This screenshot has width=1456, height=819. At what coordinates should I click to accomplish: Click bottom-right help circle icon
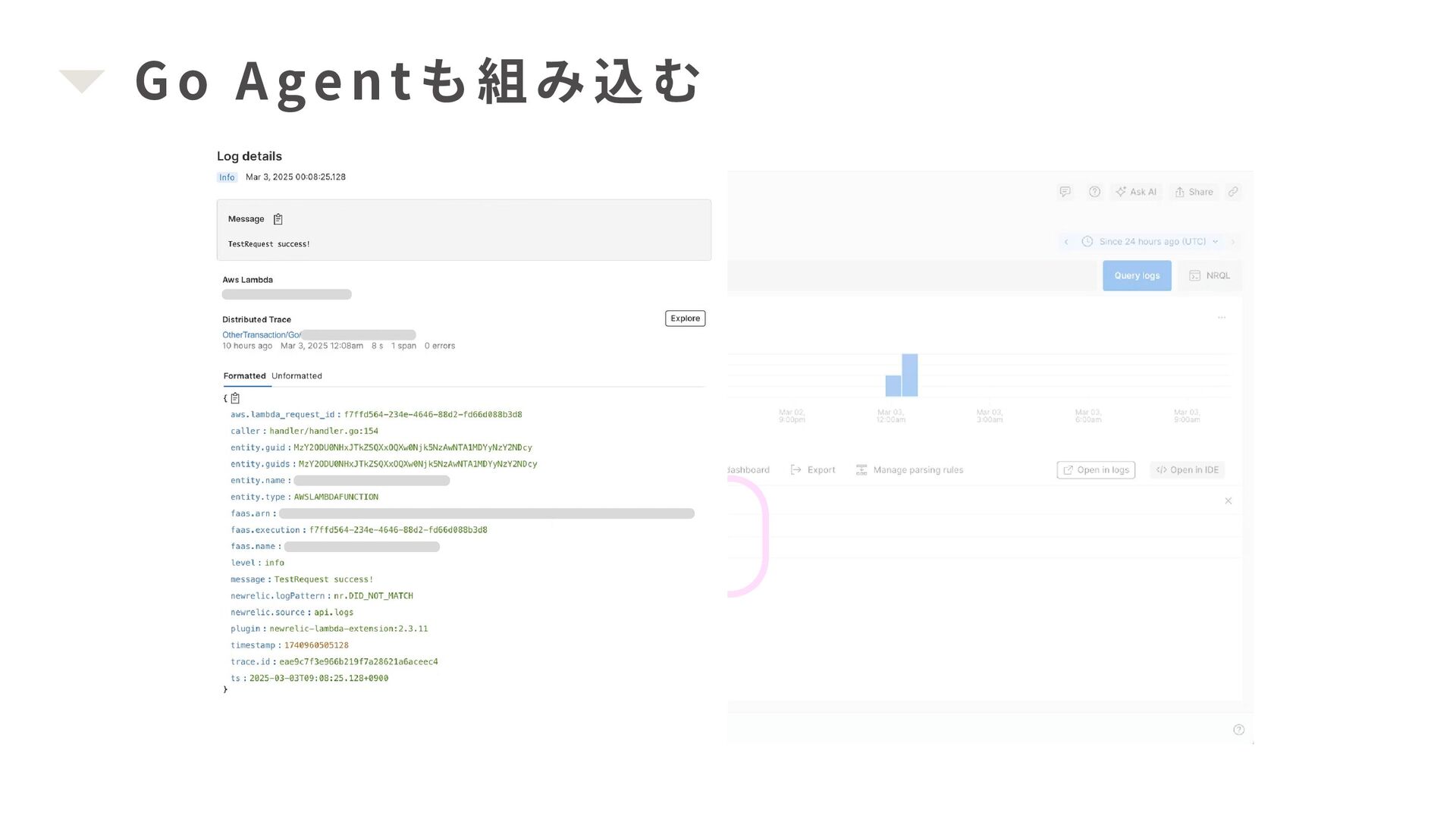coord(1238,730)
